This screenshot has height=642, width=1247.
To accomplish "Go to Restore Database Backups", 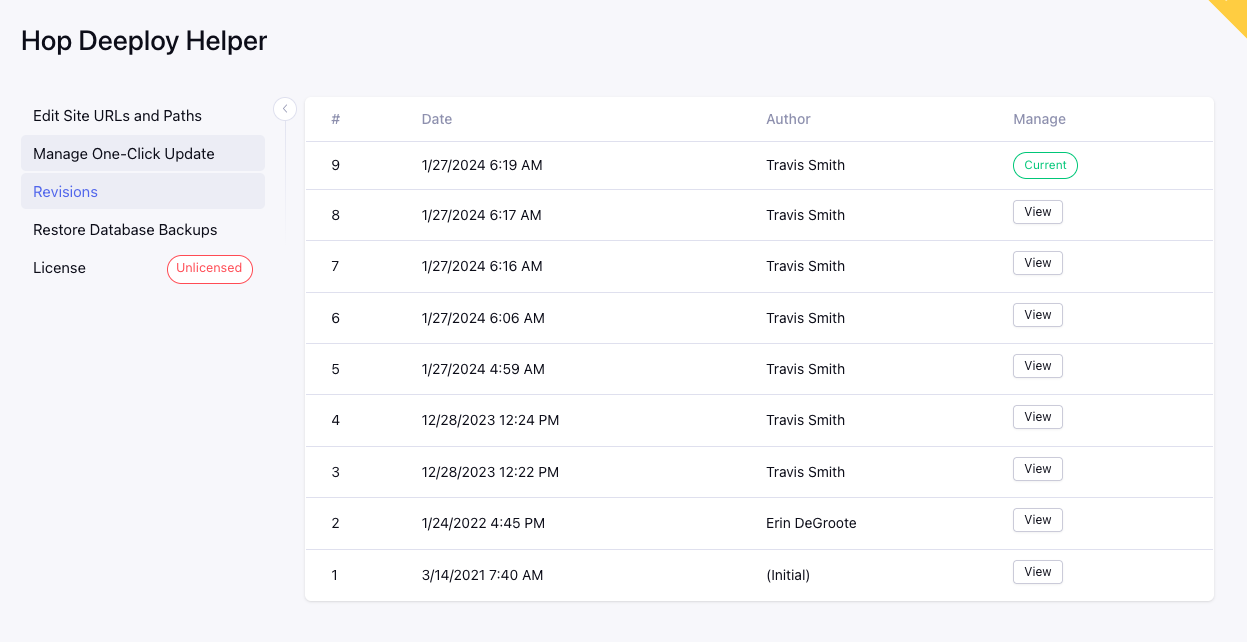I will click(125, 230).
